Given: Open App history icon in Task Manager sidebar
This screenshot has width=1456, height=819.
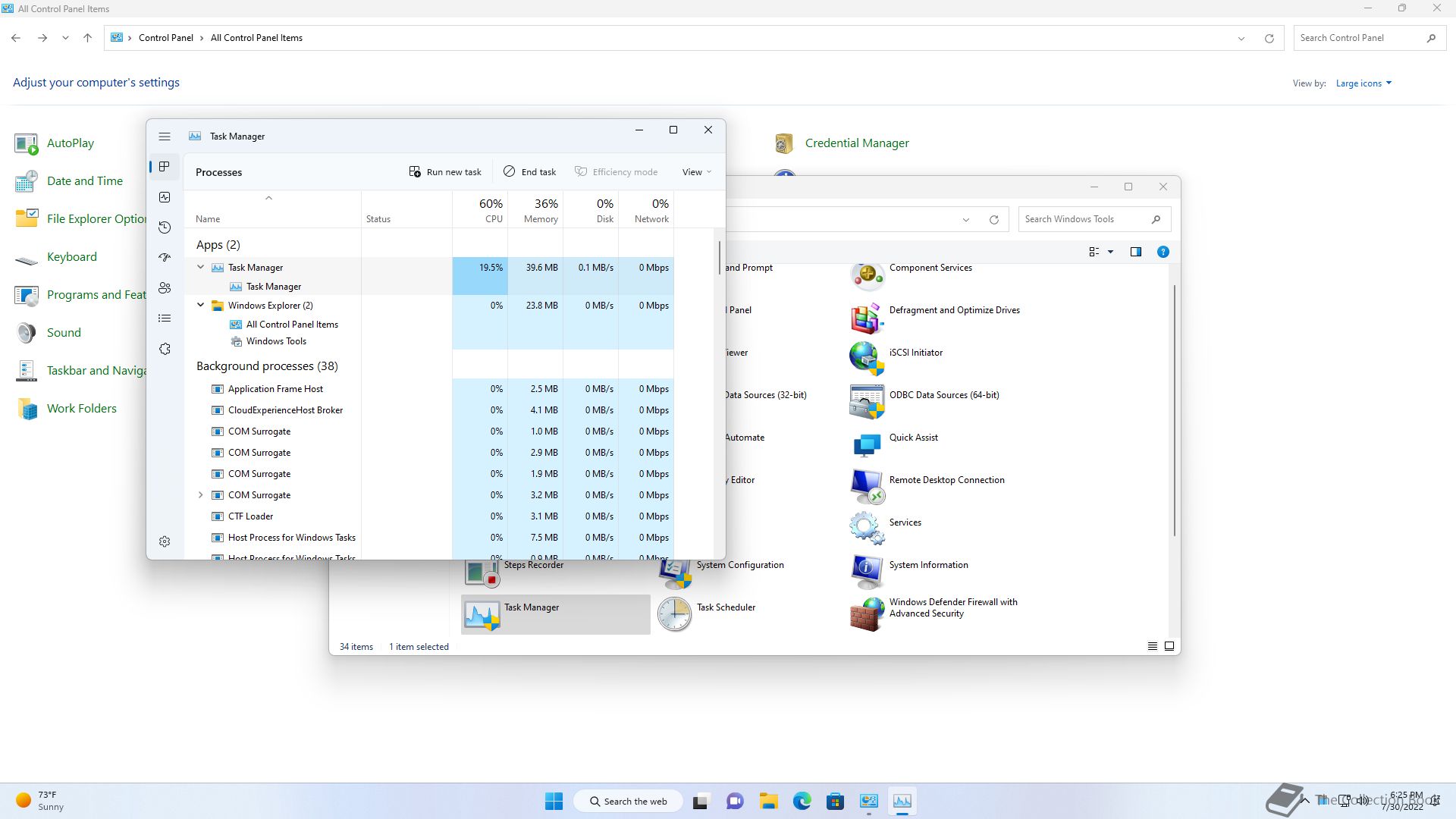Looking at the screenshot, I should coord(165,227).
